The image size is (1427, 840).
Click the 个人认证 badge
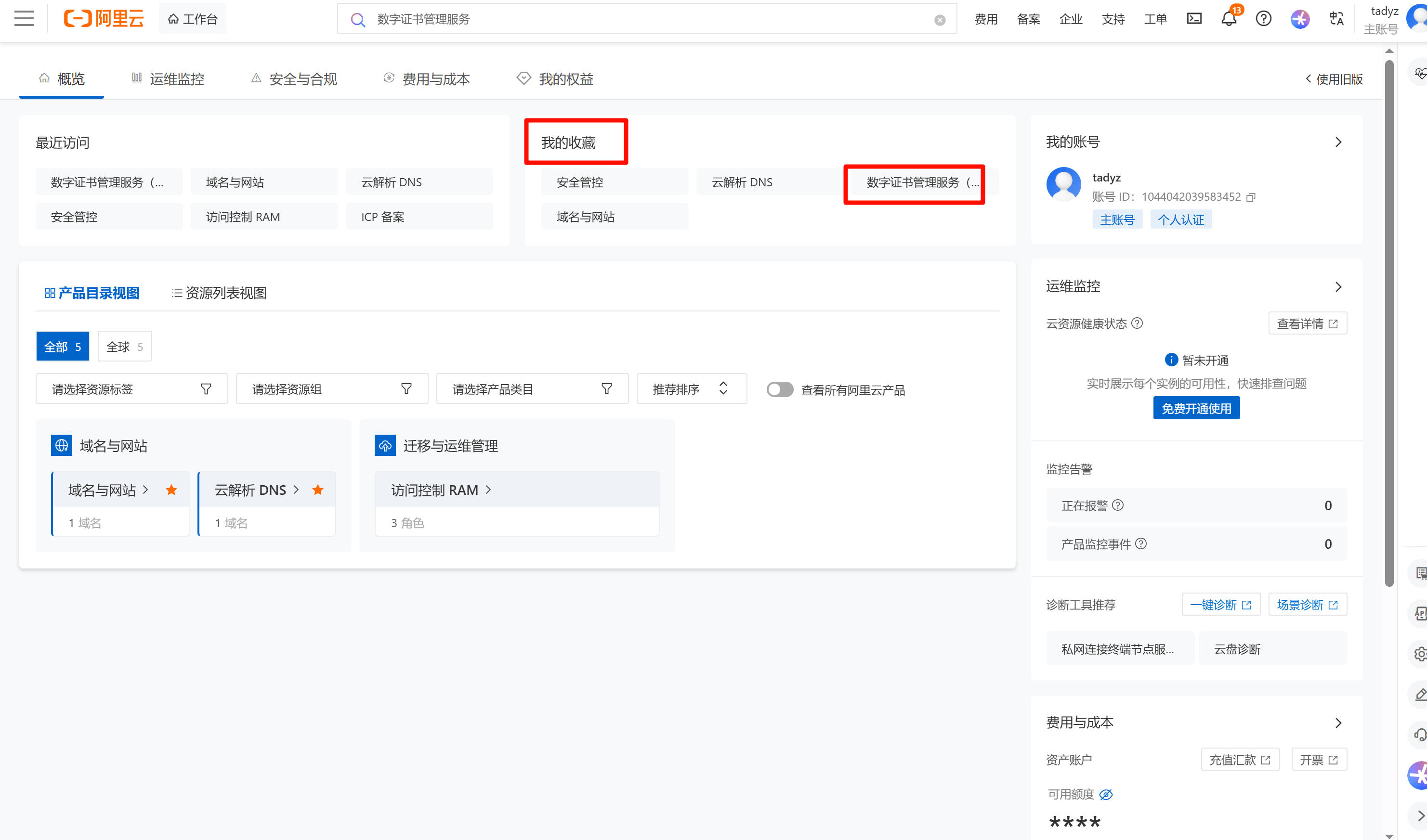point(1181,220)
